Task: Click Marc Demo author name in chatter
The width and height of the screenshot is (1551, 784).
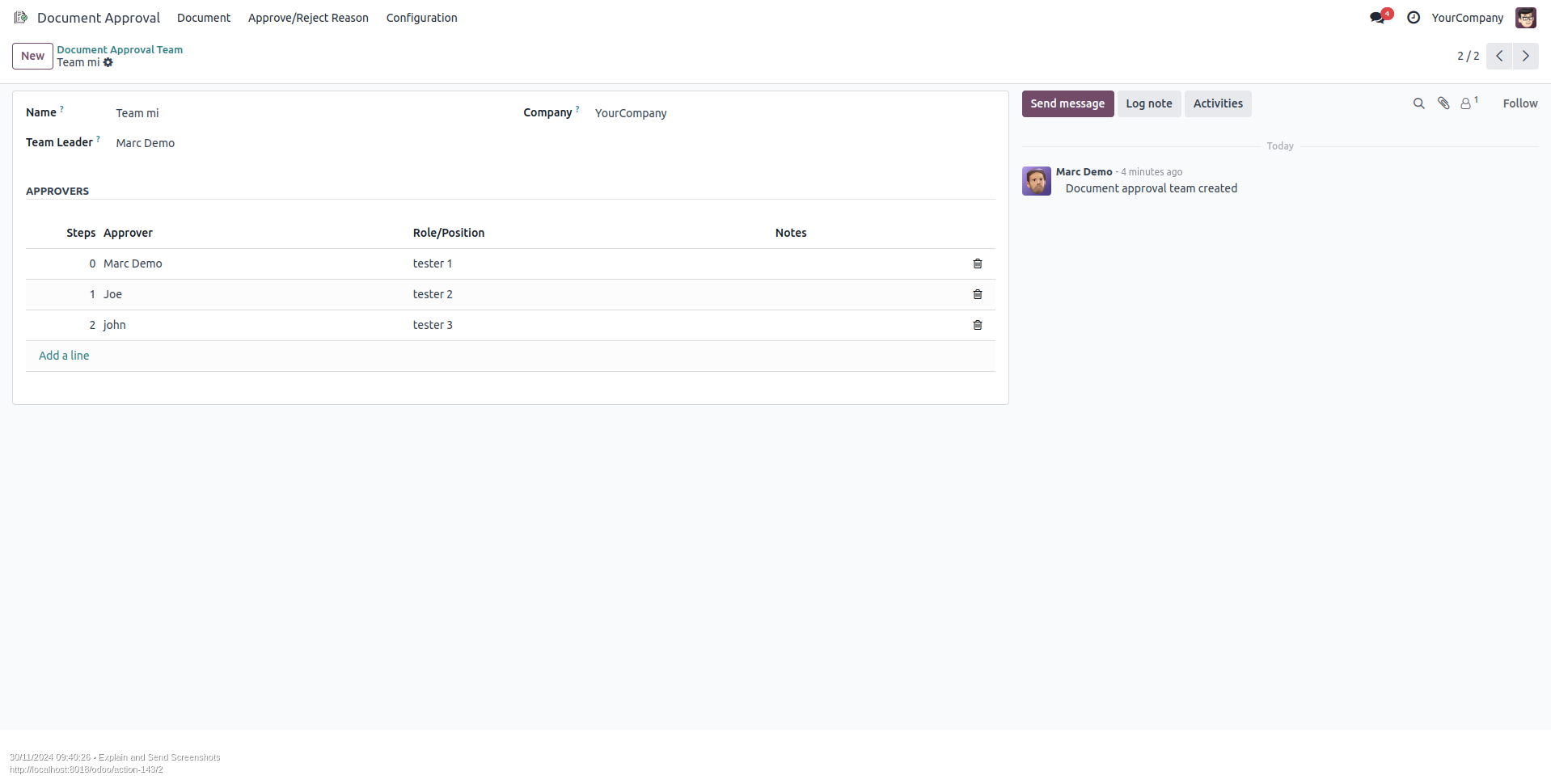Action: click(1084, 171)
